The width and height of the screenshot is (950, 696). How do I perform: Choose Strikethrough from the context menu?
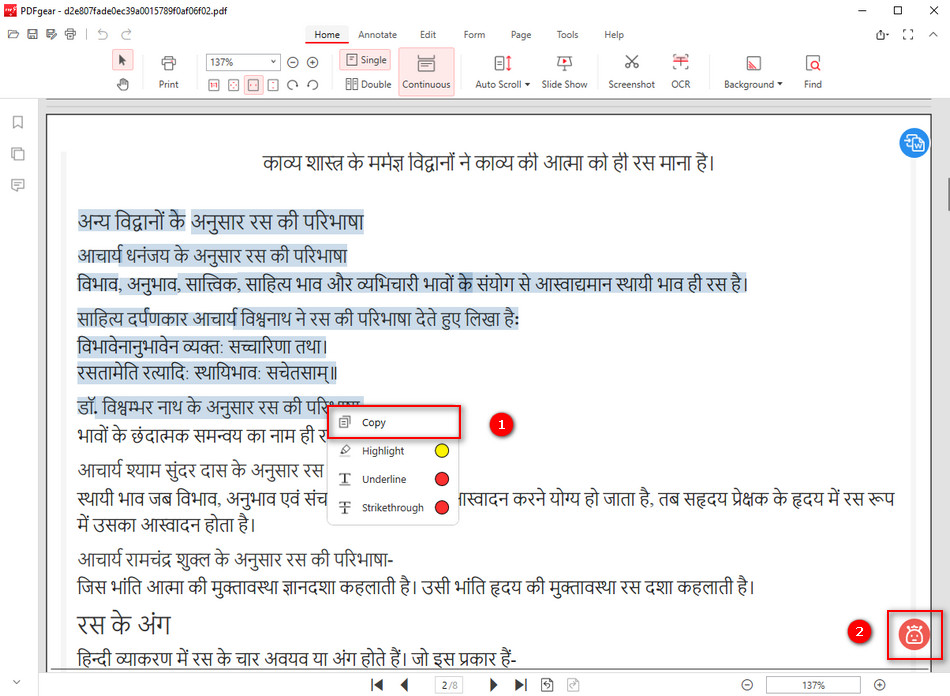[392, 508]
